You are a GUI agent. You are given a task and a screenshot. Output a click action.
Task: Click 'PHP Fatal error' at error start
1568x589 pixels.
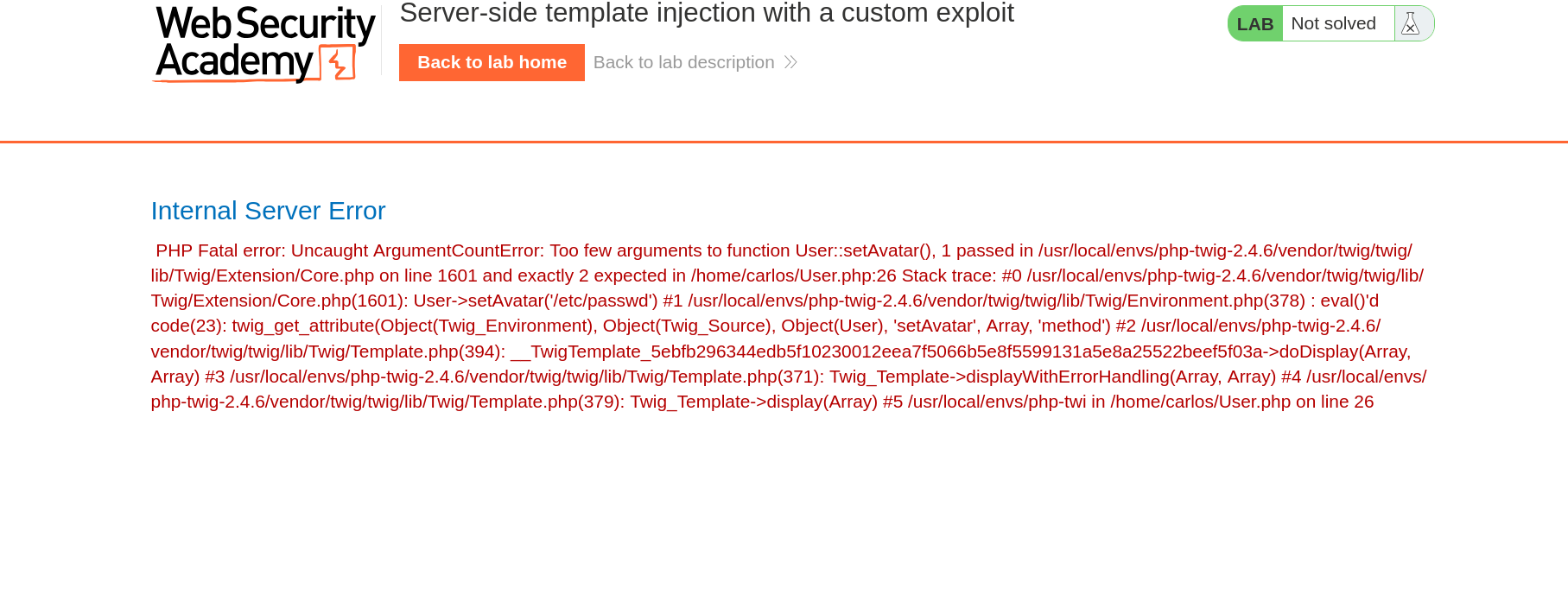click(x=218, y=250)
